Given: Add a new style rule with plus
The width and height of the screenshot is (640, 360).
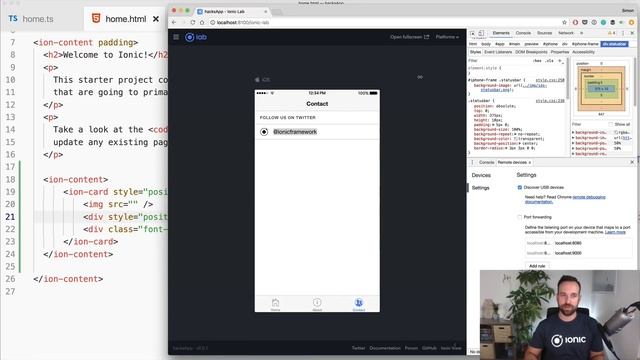Looking at the screenshot, I should point(560,61).
